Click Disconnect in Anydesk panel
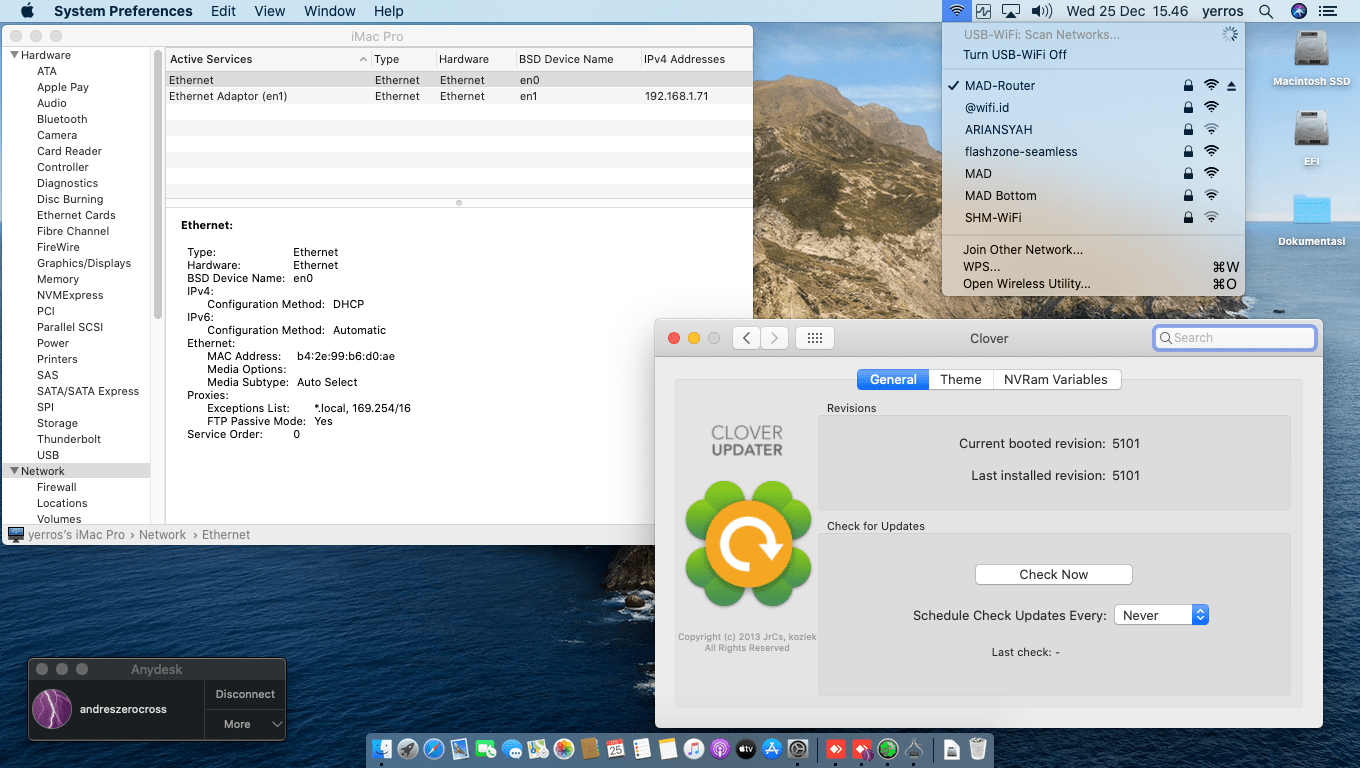 coord(245,694)
